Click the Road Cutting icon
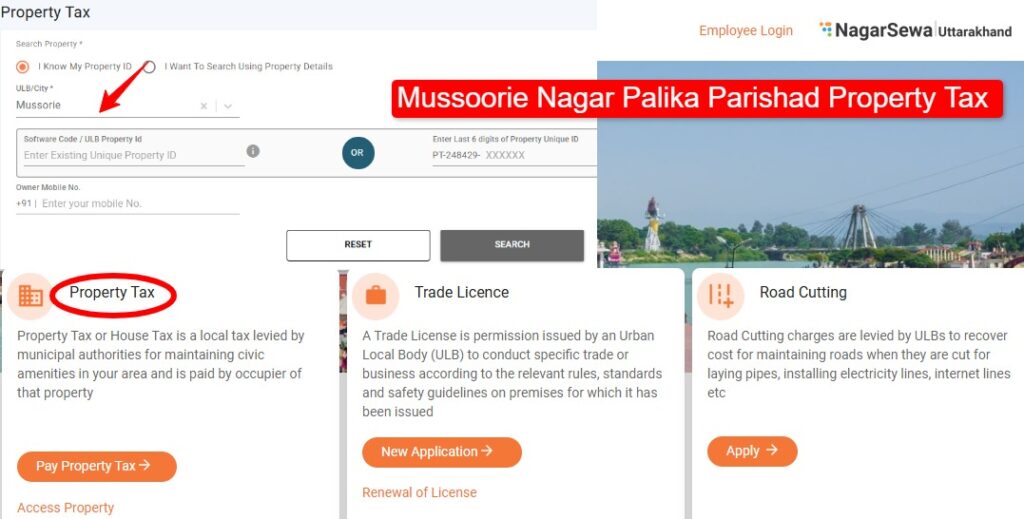This screenshot has width=1024, height=519. point(720,296)
